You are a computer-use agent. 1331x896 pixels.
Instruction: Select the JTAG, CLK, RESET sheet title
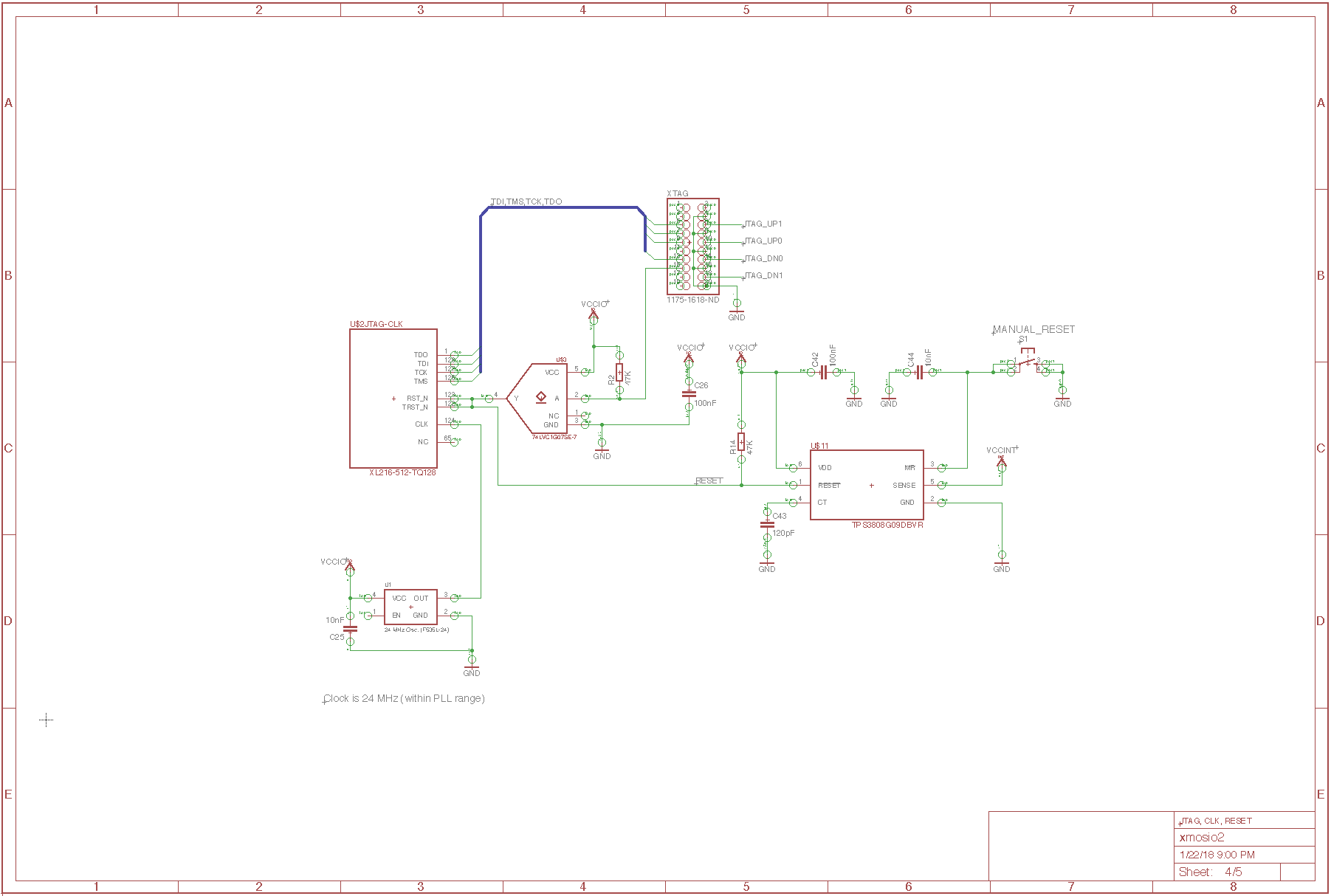[1216, 821]
